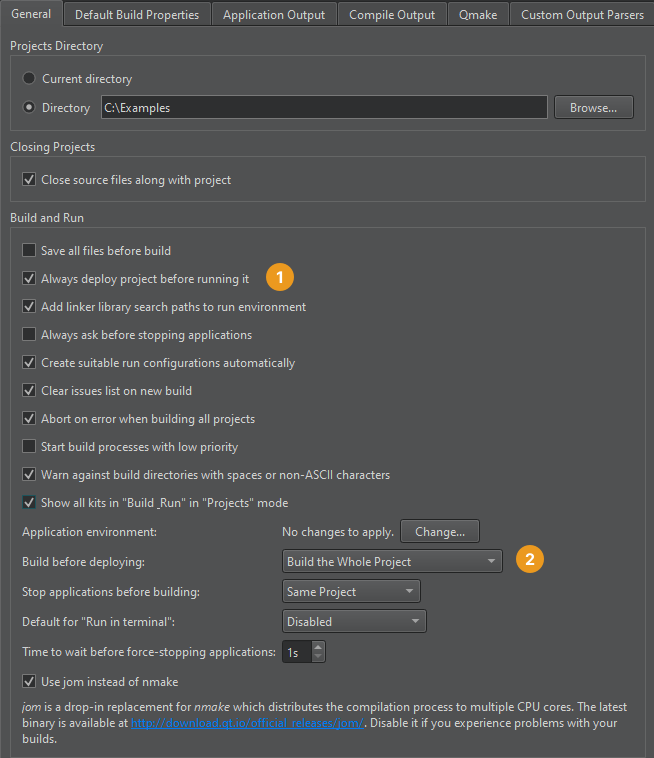The height and width of the screenshot is (758, 654).
Task: Open the Compile Output tab
Action: [x=392, y=15]
